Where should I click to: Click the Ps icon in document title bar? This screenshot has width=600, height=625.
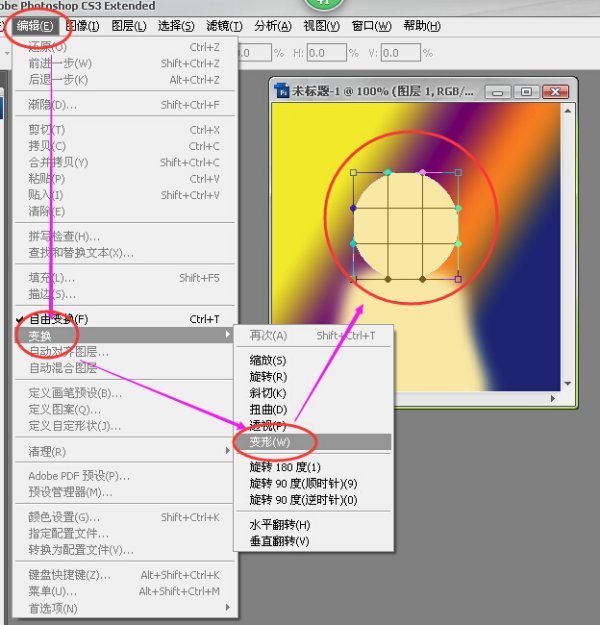pyautogui.click(x=285, y=92)
